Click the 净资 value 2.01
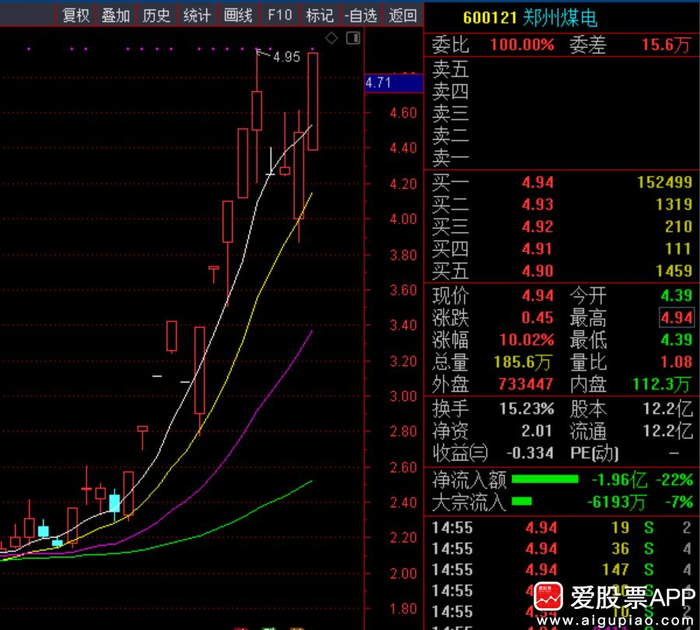 click(x=538, y=431)
